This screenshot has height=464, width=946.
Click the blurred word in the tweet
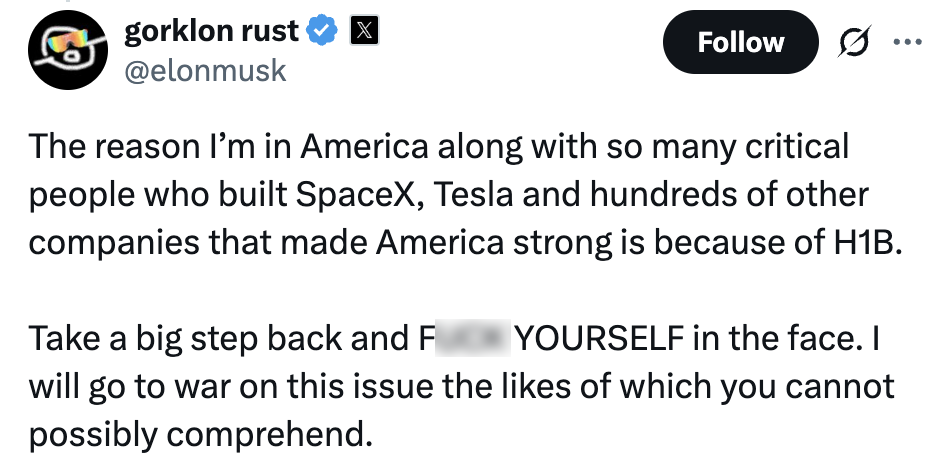pyautogui.click(x=471, y=340)
